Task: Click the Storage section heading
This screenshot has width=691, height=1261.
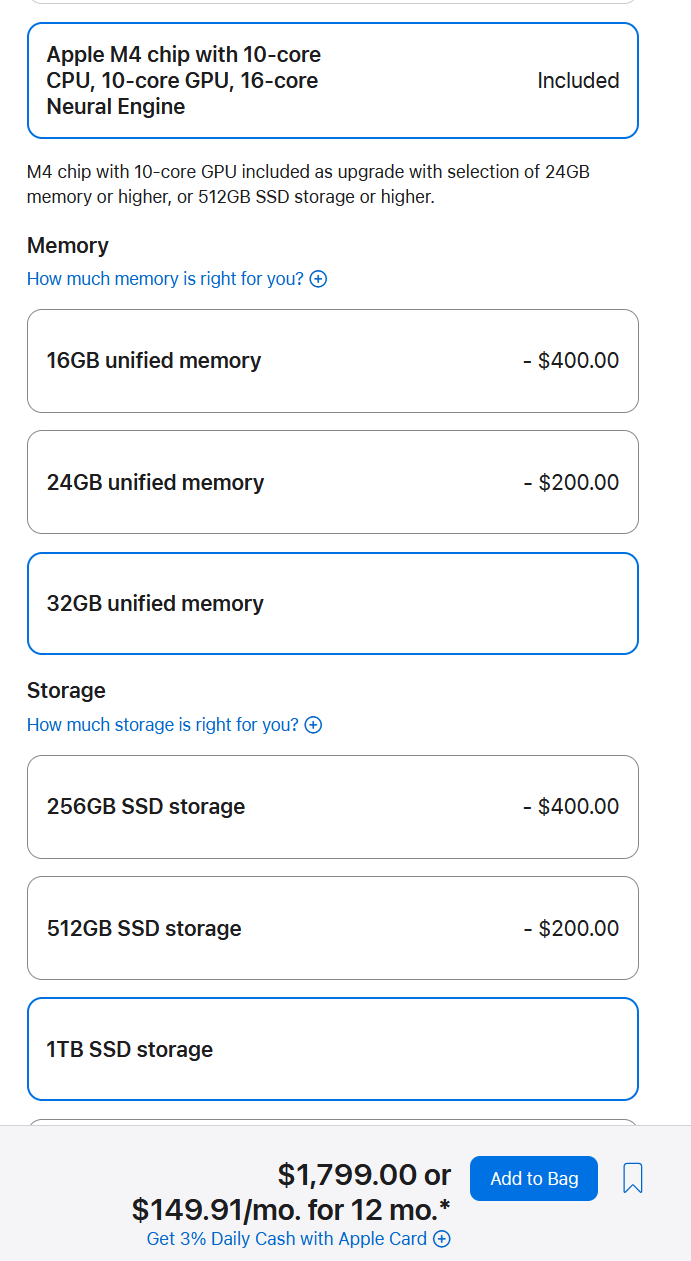Action: (x=66, y=691)
